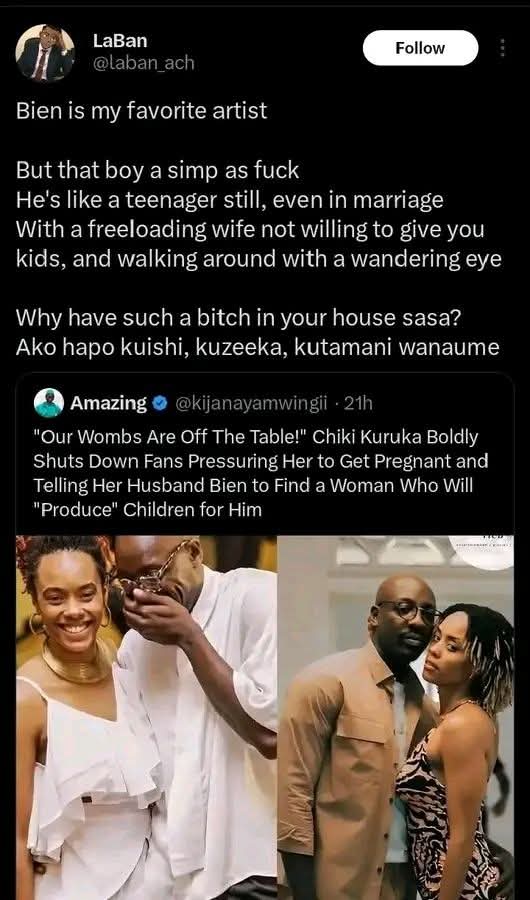Open the Amazing display name in quoted post
Screen dimensions: 530x900
click(109, 404)
